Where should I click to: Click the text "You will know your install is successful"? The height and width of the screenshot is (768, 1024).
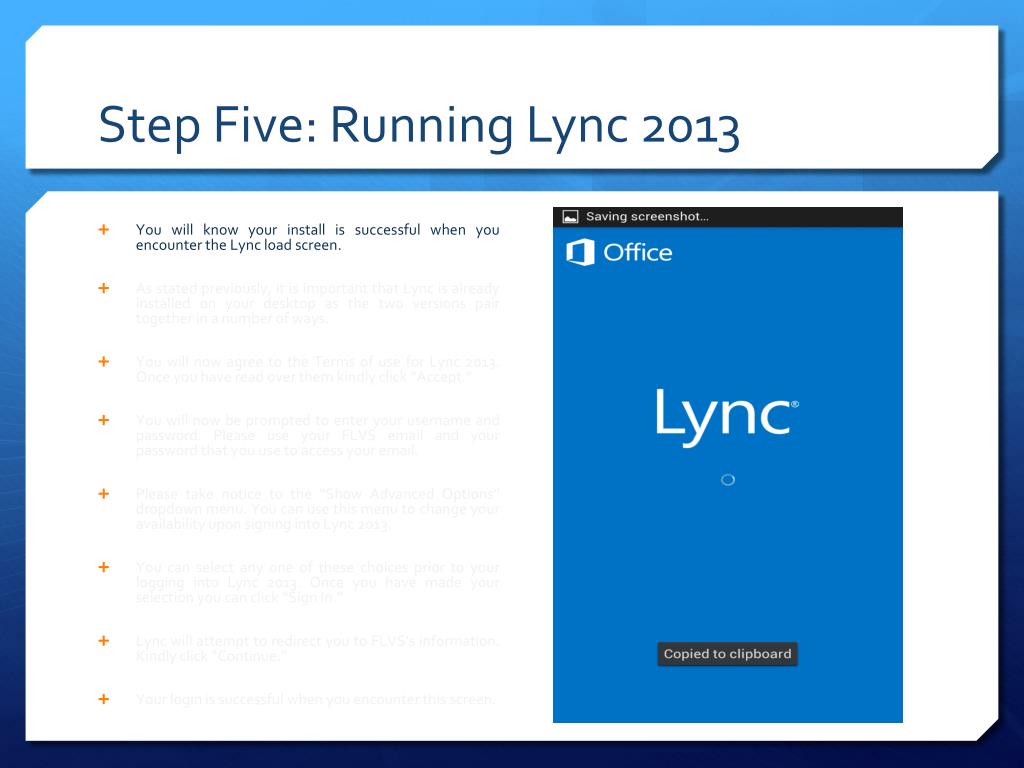tap(278, 230)
